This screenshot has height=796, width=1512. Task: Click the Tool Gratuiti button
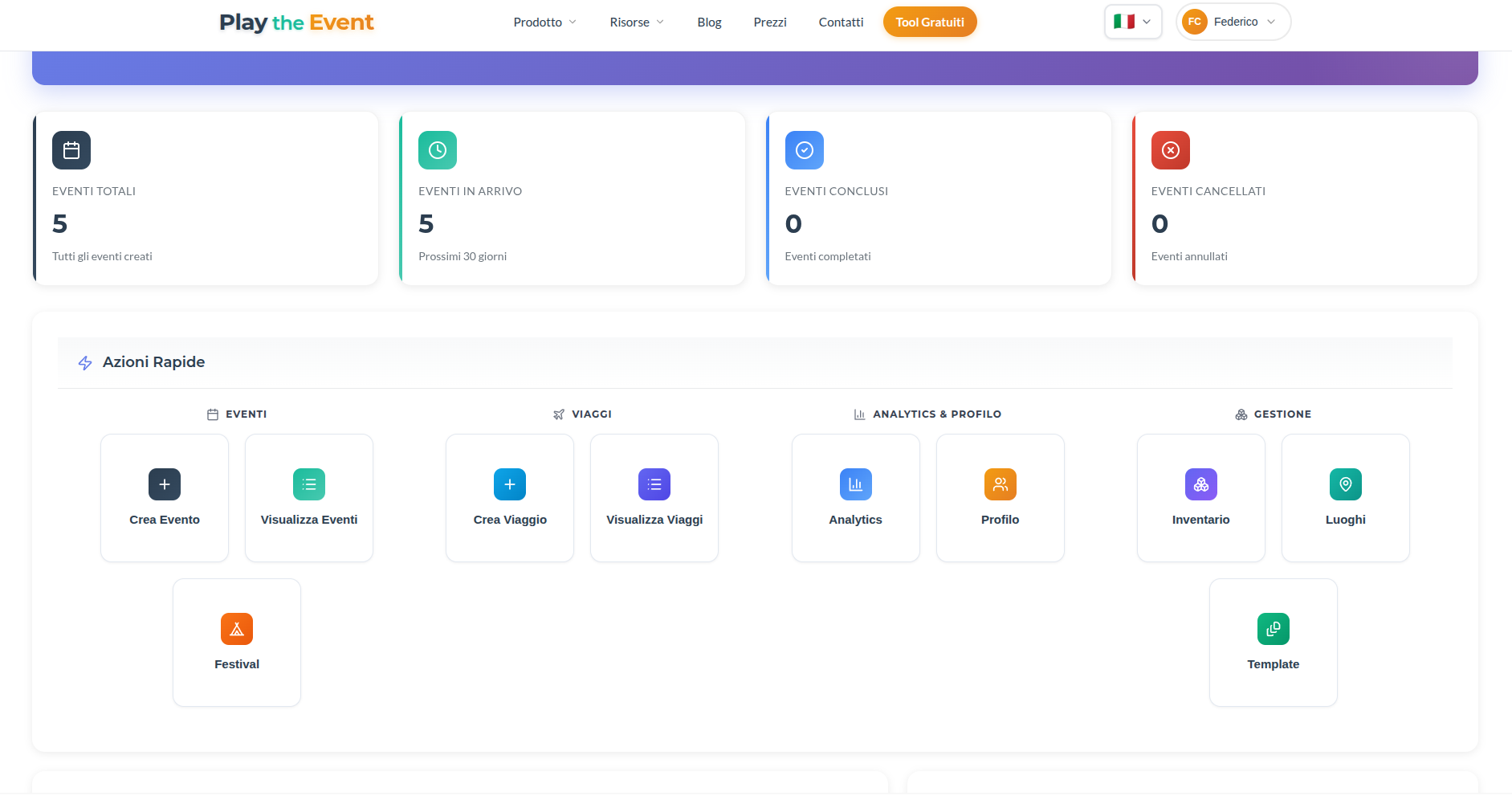(930, 22)
